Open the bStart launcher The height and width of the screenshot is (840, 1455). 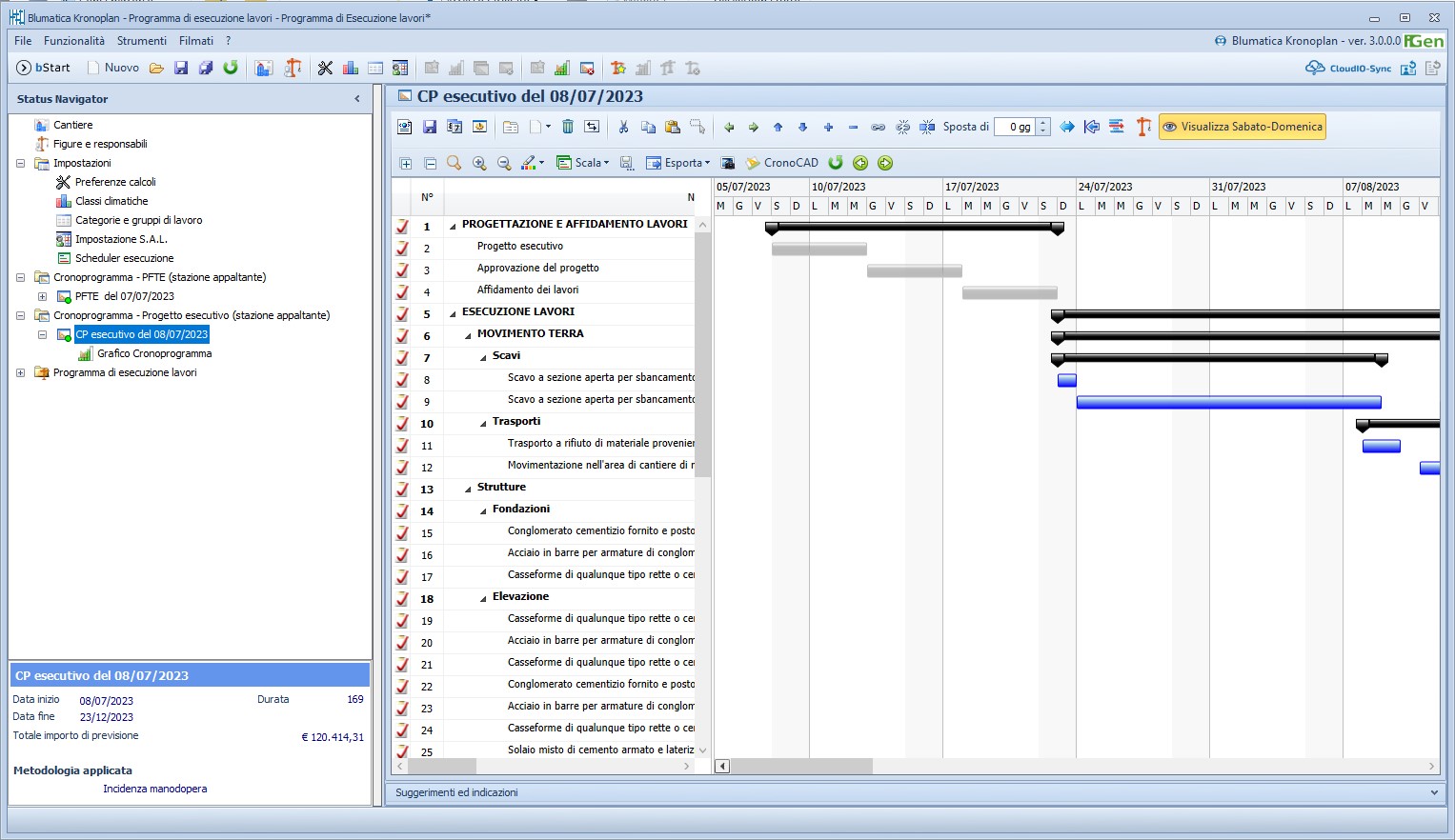(x=44, y=68)
